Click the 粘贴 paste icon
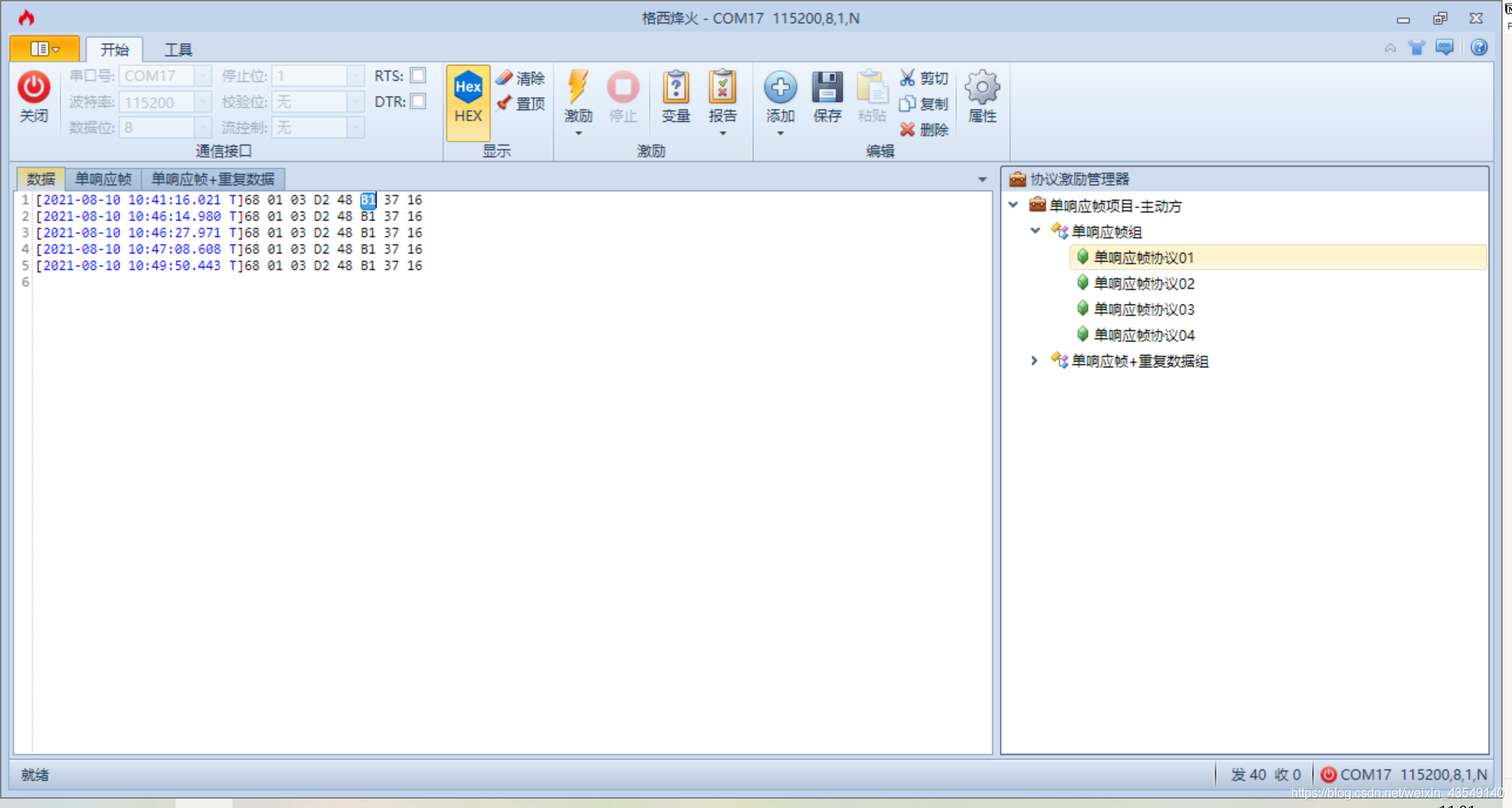 tap(872, 87)
